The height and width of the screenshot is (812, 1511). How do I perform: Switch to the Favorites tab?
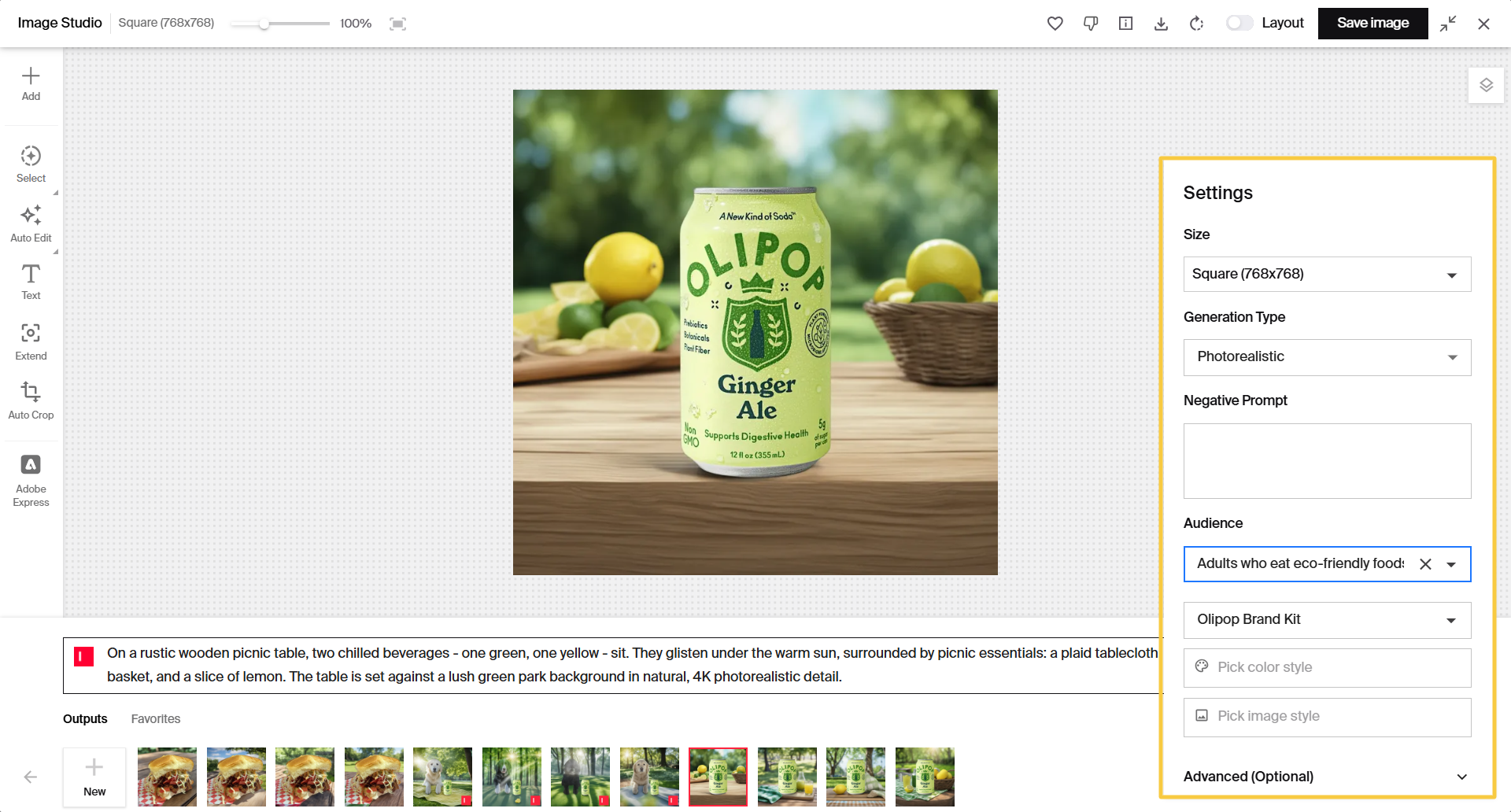coord(155,718)
